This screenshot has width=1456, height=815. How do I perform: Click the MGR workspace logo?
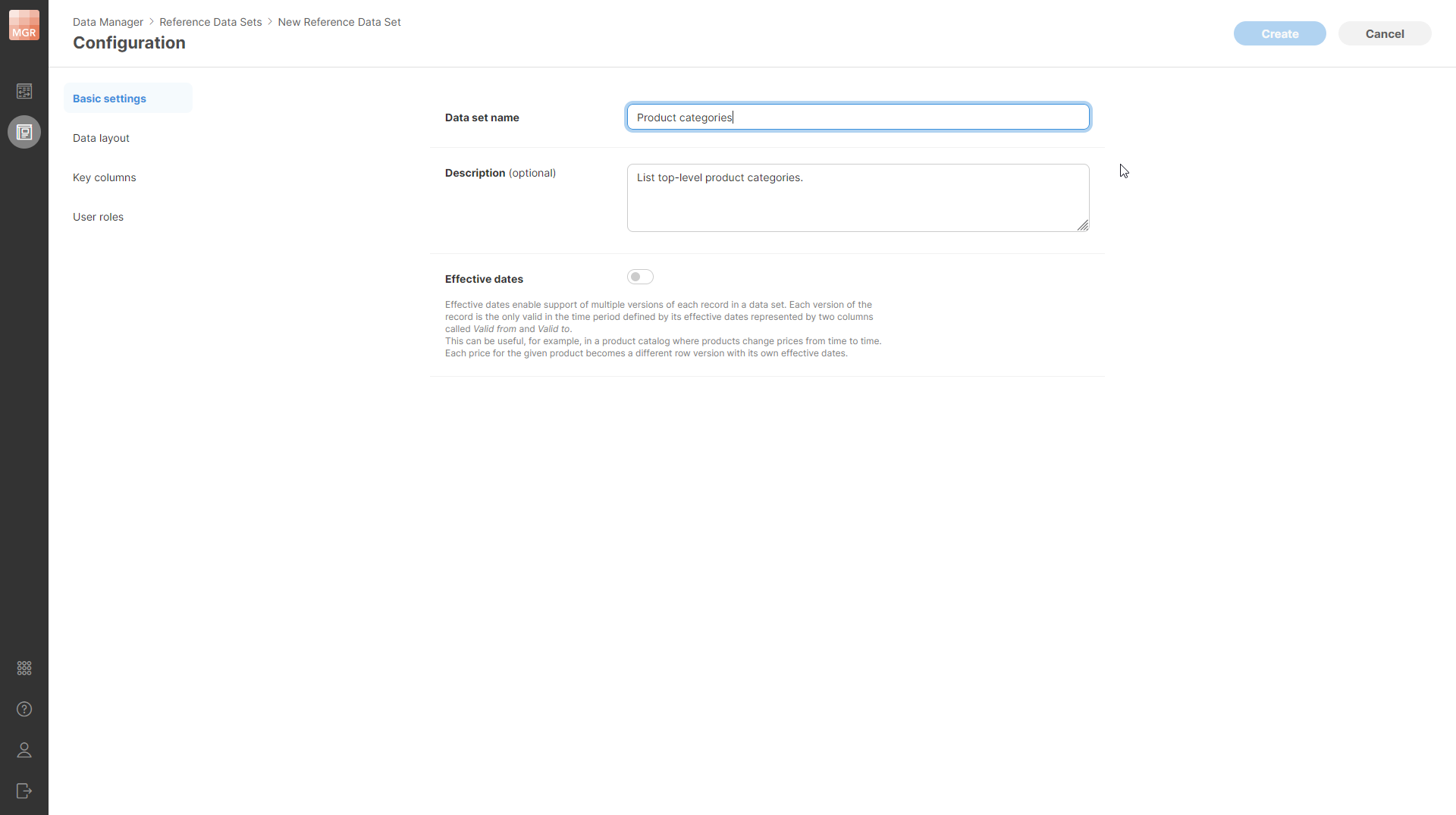coord(24,24)
